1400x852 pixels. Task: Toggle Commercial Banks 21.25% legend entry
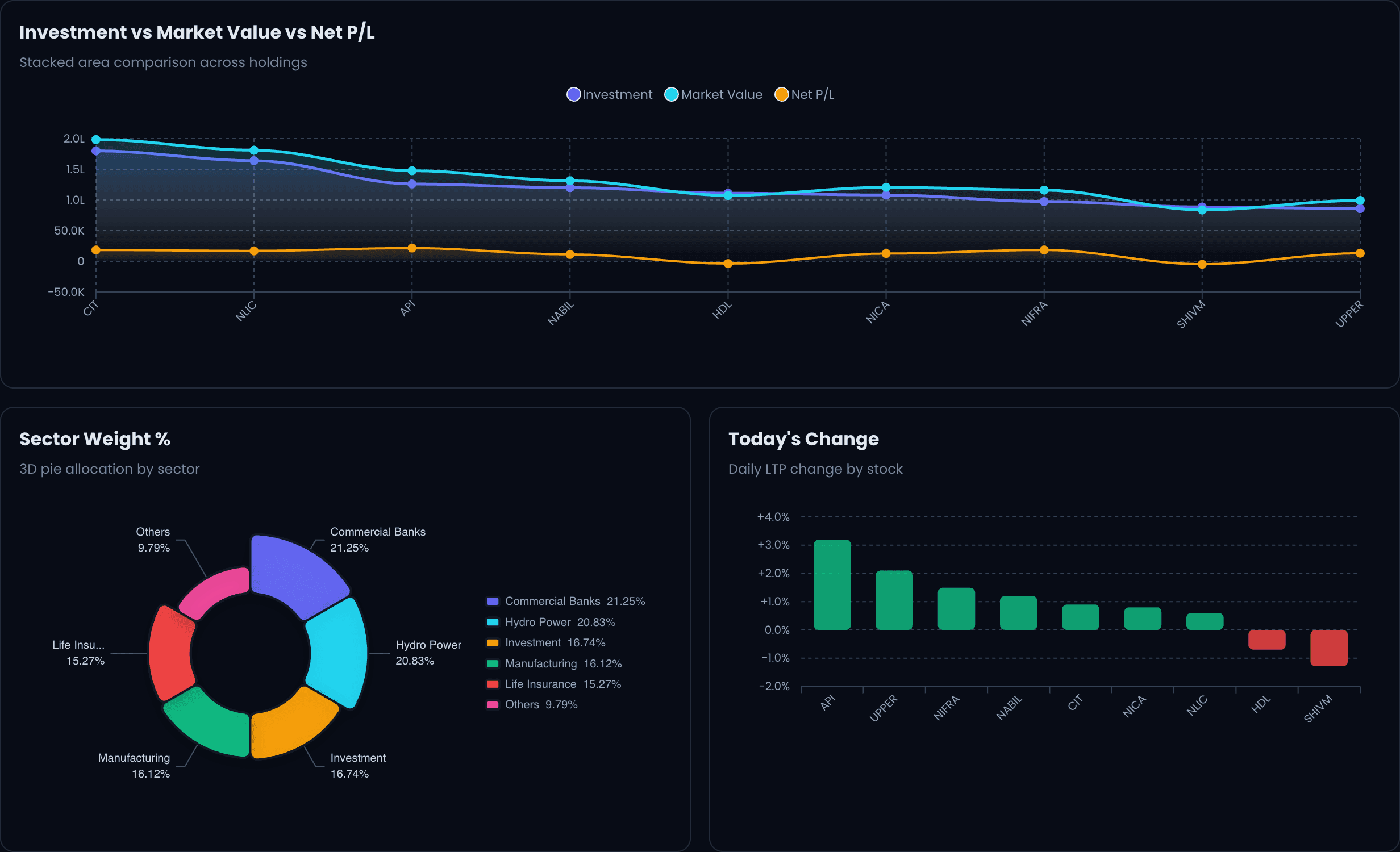click(x=566, y=601)
